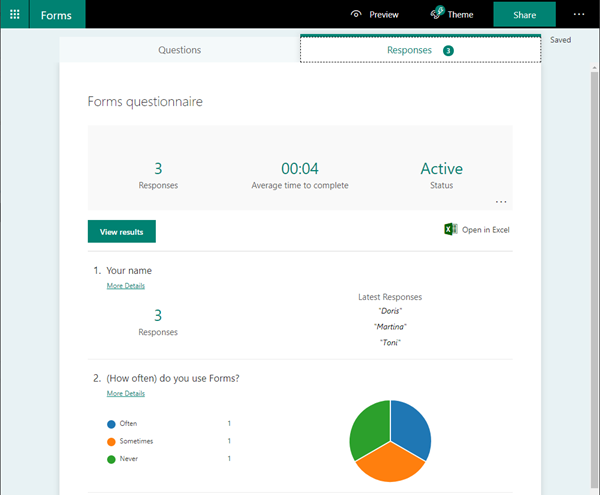Click the Share button

pos(524,15)
